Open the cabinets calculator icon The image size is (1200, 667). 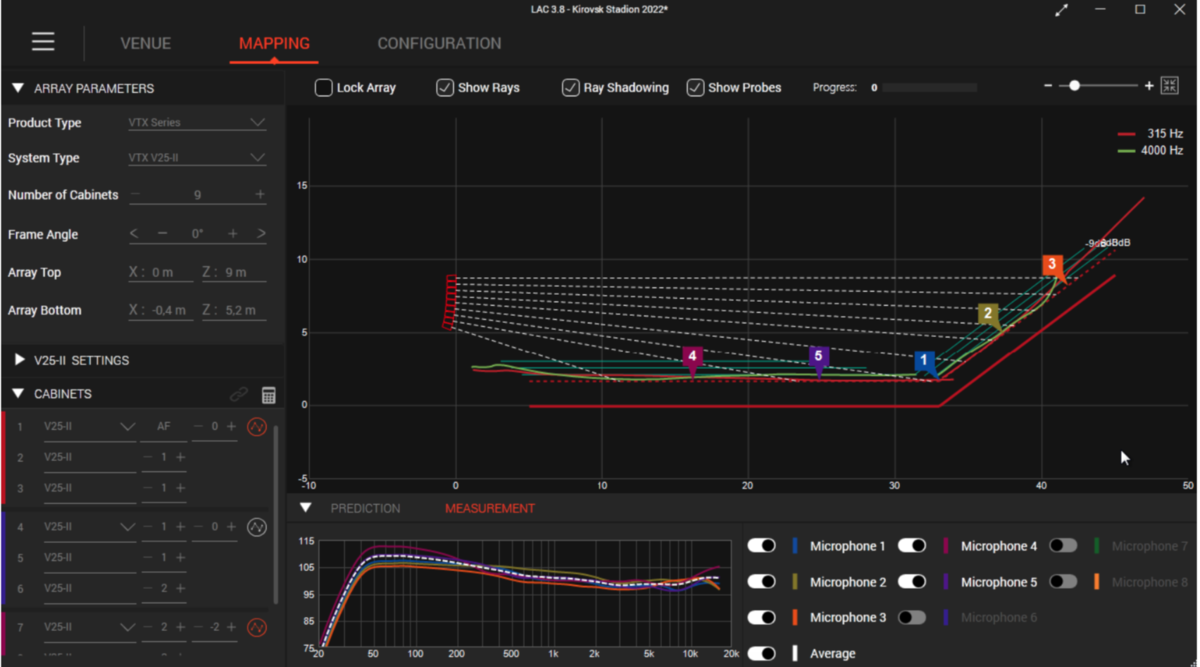(x=268, y=395)
